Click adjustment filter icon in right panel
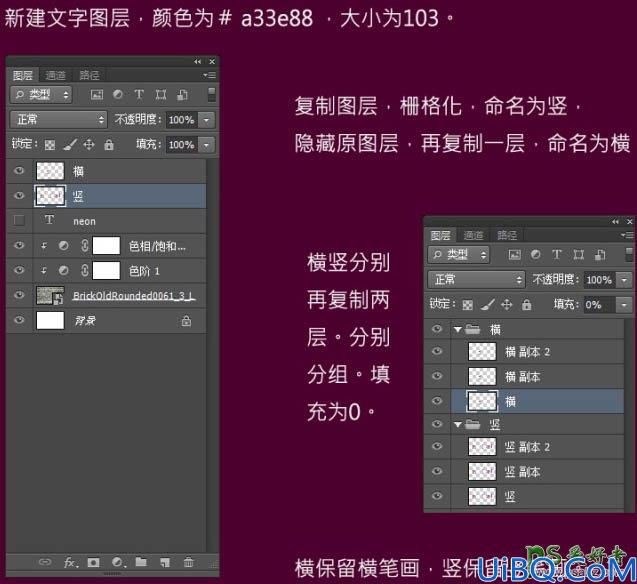Image resolution: width=637 pixels, height=584 pixels. (535, 255)
